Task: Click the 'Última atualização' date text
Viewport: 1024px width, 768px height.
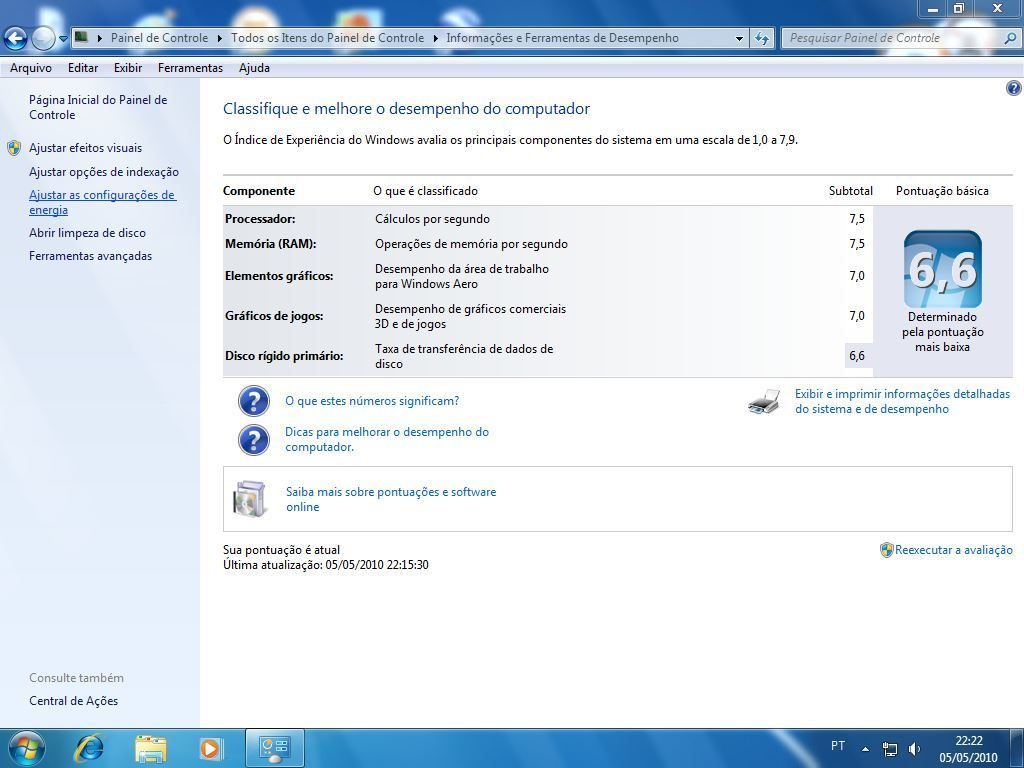Action: (x=325, y=565)
